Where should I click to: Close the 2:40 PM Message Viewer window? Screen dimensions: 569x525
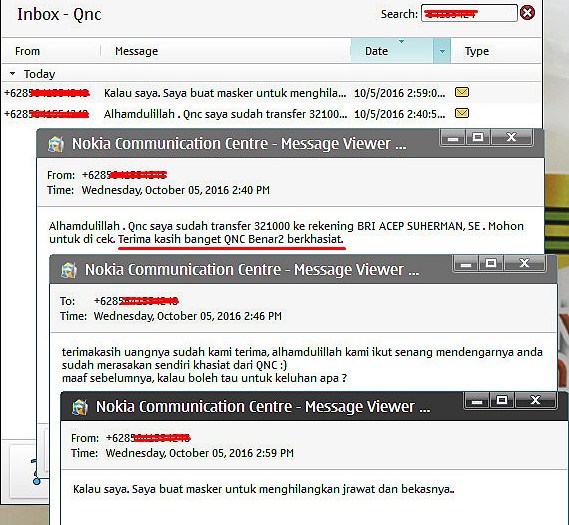[511, 138]
